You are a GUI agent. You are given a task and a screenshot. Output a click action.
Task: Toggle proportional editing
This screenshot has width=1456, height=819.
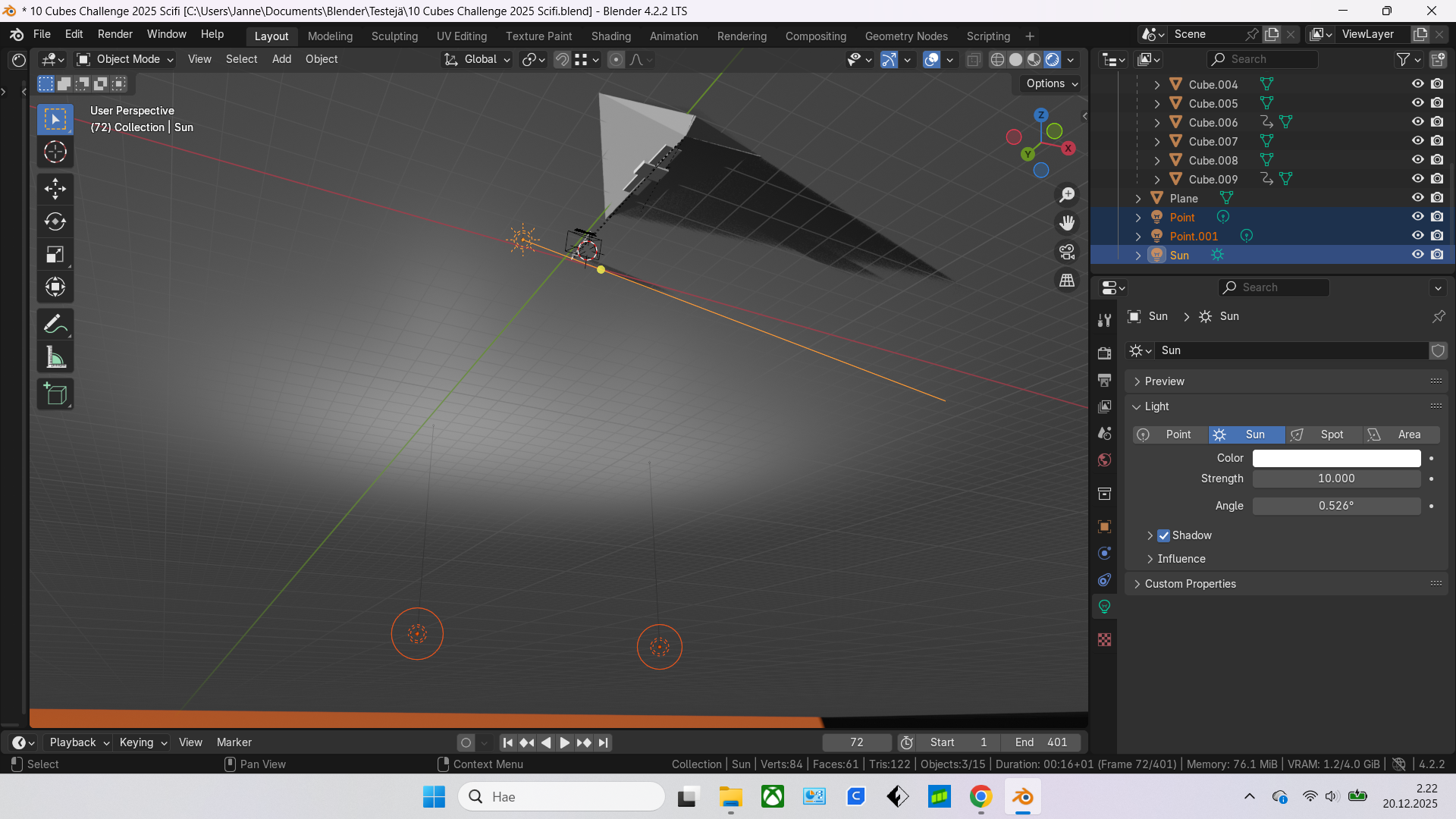pyautogui.click(x=617, y=59)
